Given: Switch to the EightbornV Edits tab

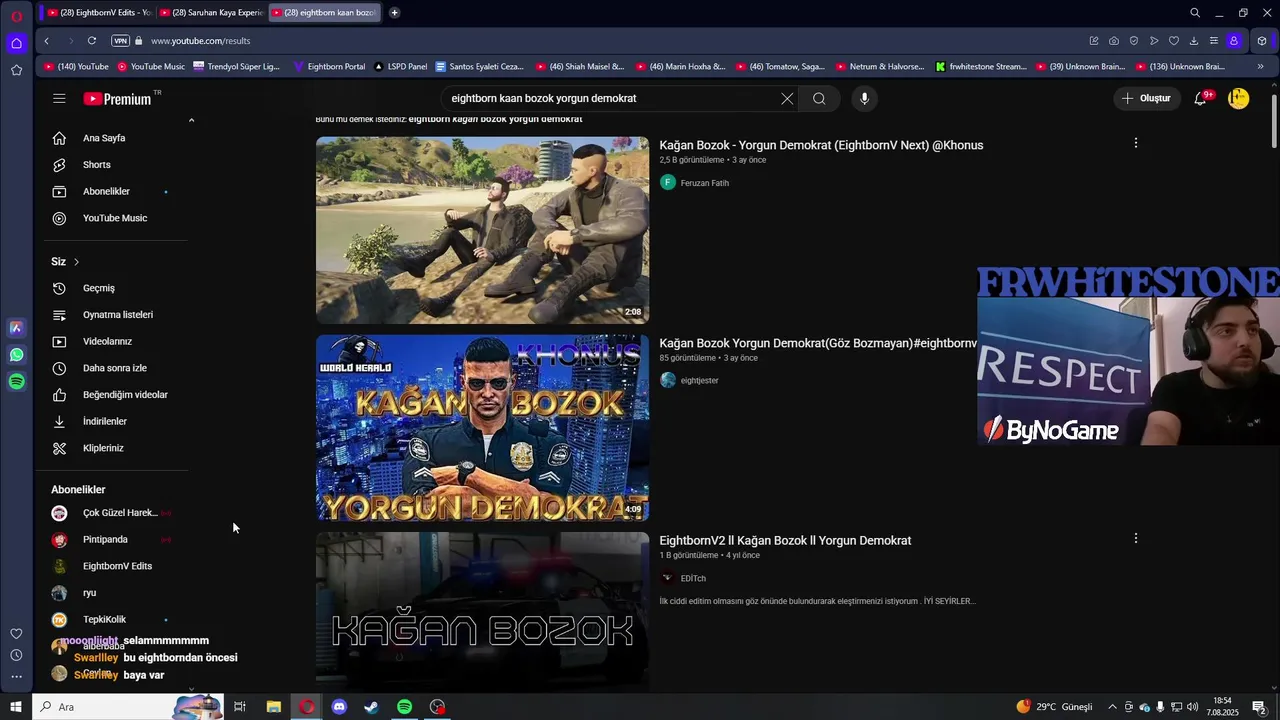Looking at the screenshot, I should click(x=98, y=13).
